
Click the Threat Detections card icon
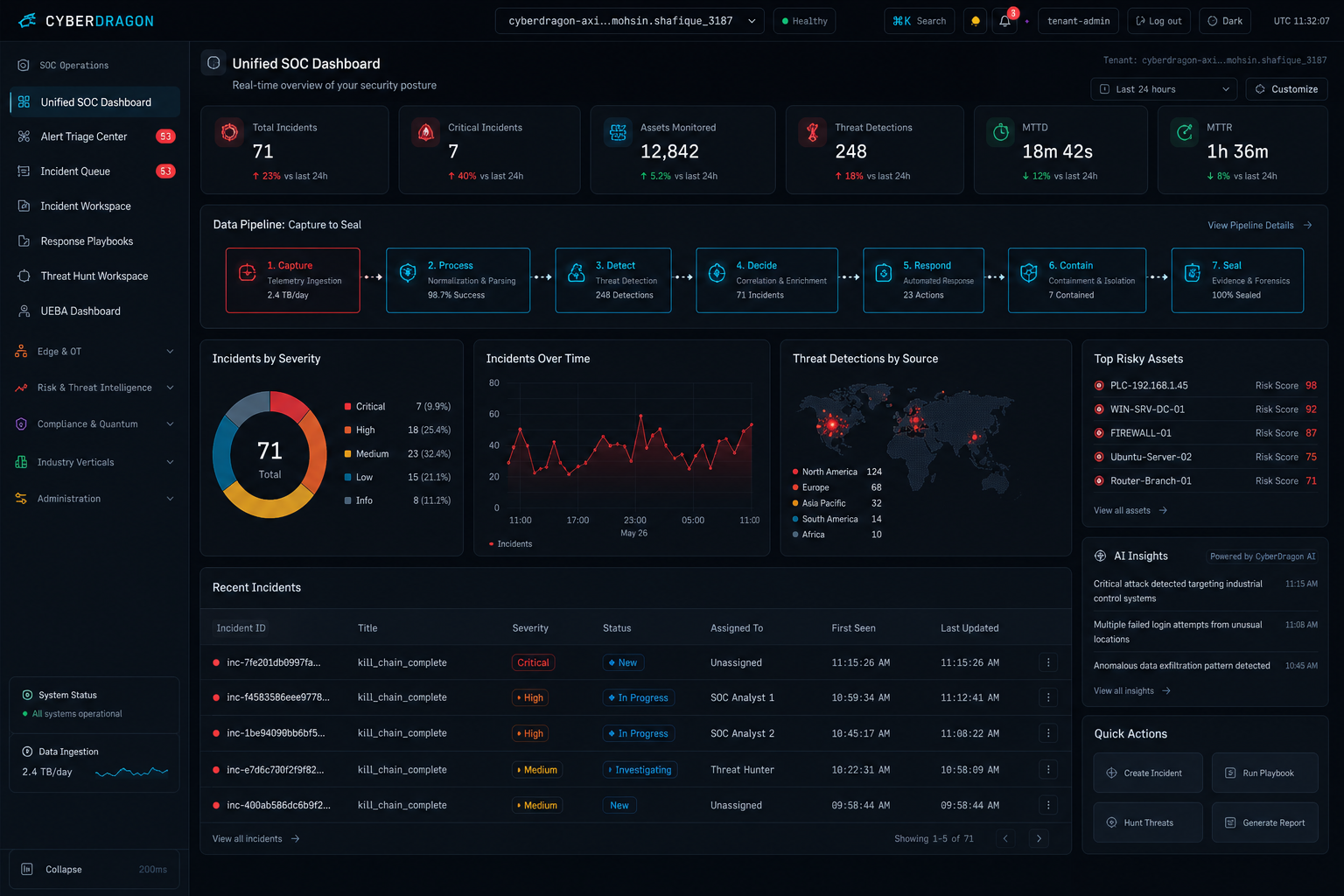pyautogui.click(x=813, y=132)
